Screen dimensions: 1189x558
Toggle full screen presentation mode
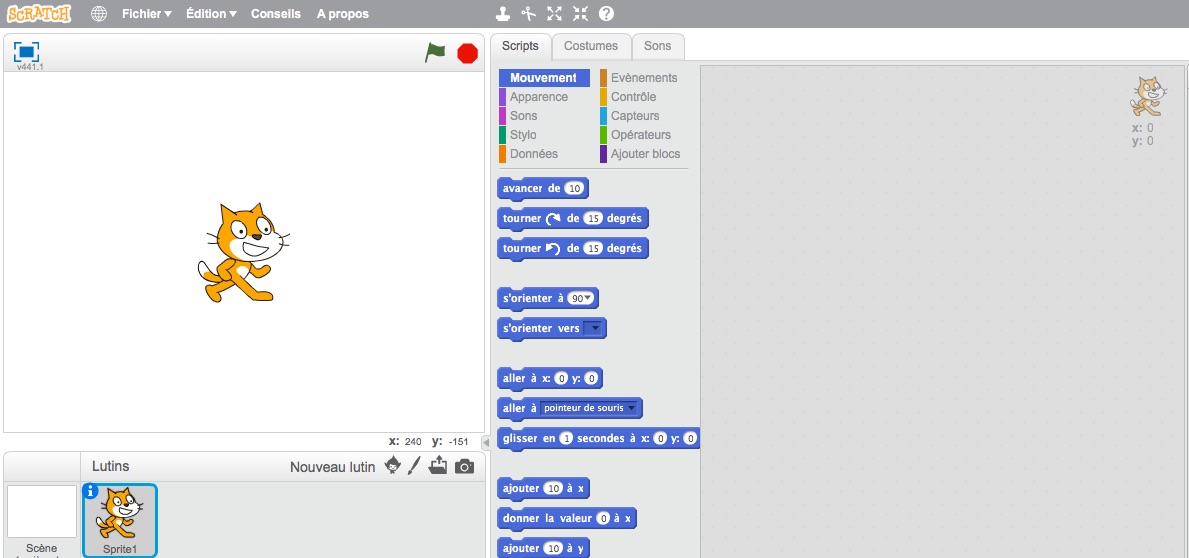click(x=26, y=52)
